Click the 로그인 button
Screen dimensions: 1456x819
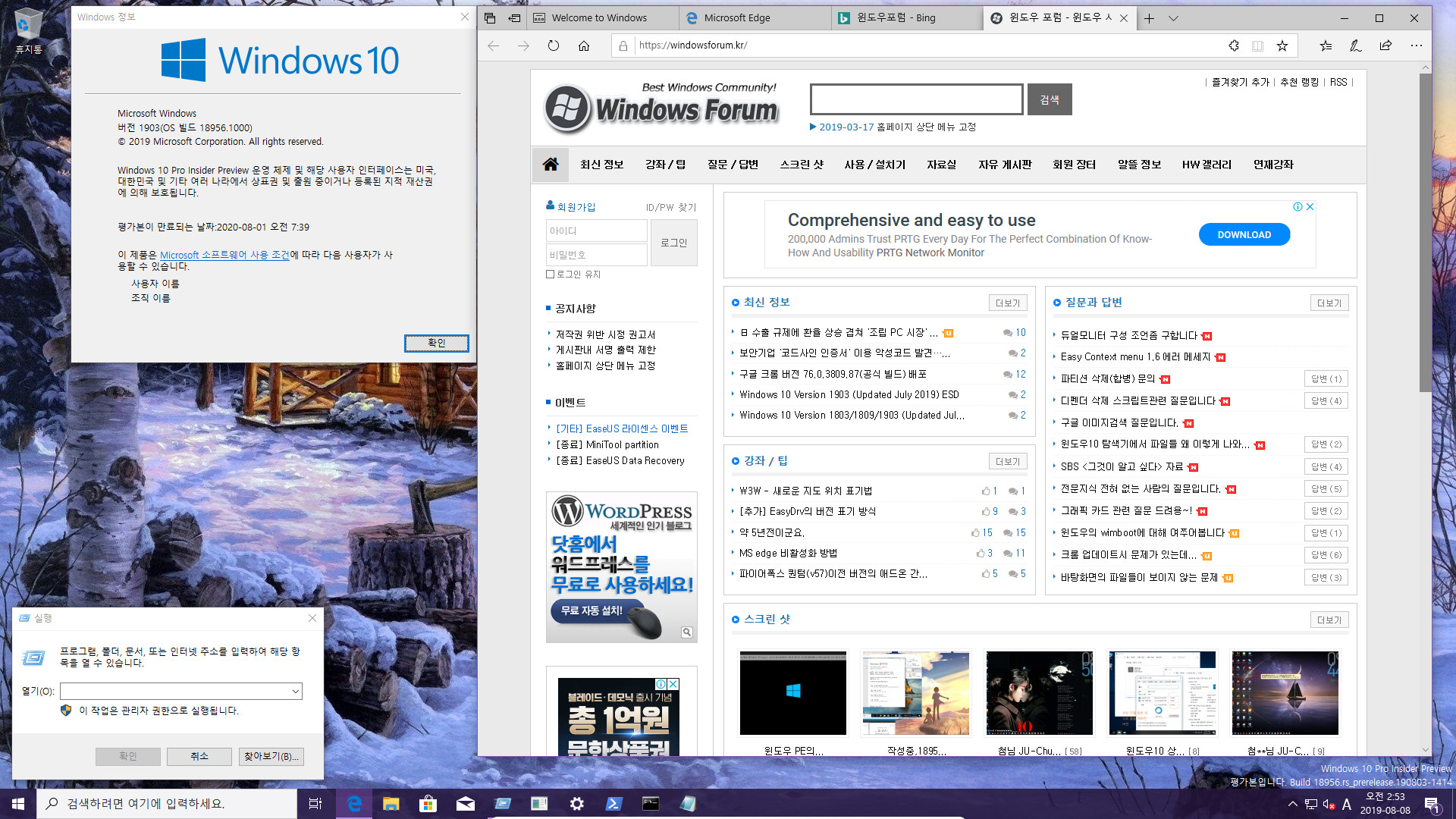click(673, 243)
